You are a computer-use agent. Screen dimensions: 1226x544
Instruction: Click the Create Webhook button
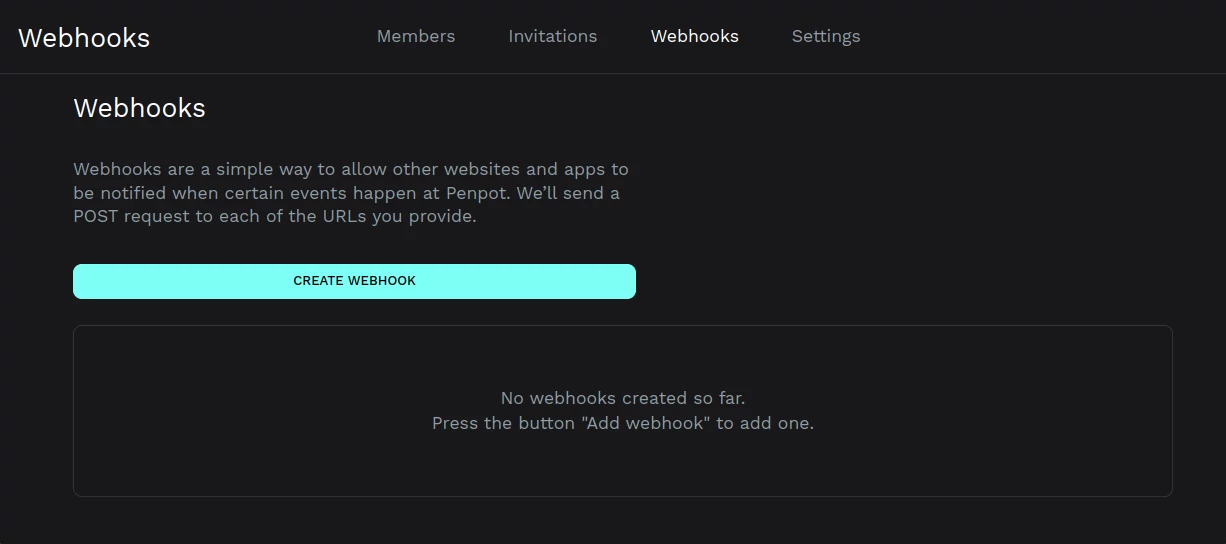[354, 281]
